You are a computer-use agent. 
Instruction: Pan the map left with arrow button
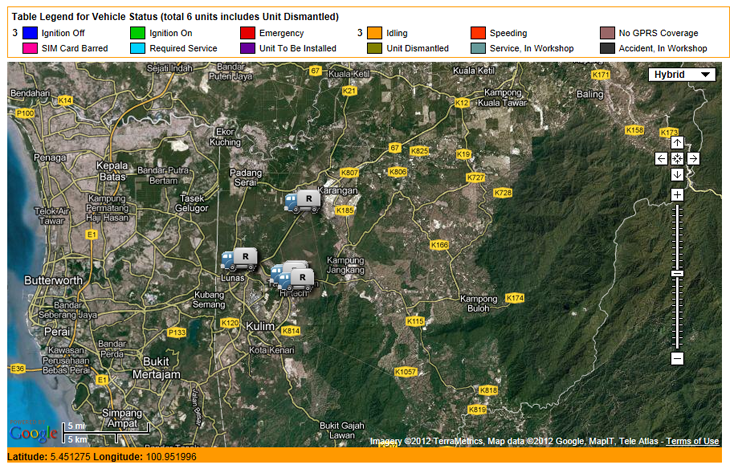click(661, 158)
